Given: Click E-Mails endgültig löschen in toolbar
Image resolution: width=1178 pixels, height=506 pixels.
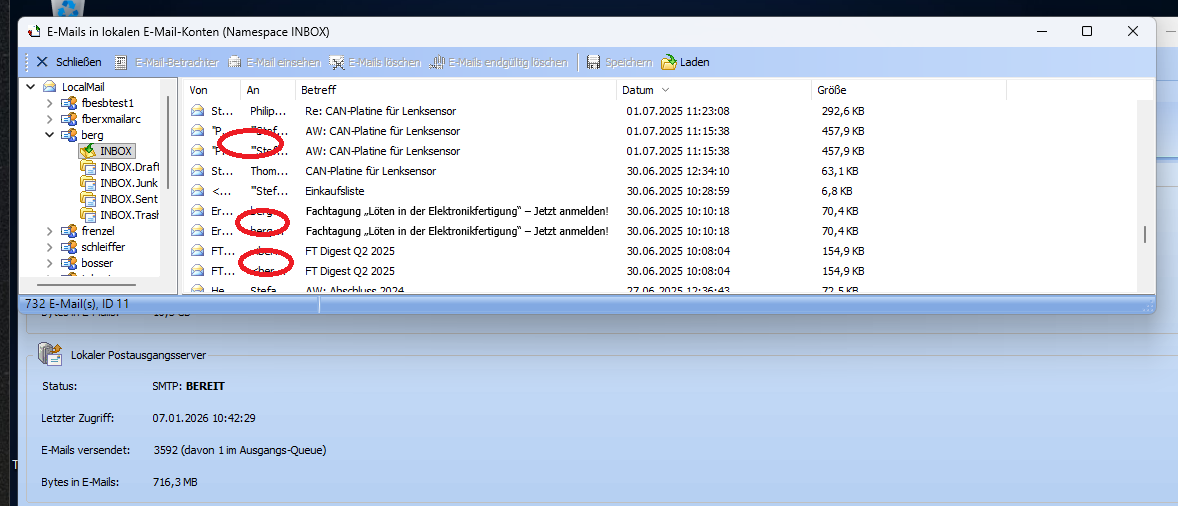Looking at the screenshot, I should tap(498, 62).
